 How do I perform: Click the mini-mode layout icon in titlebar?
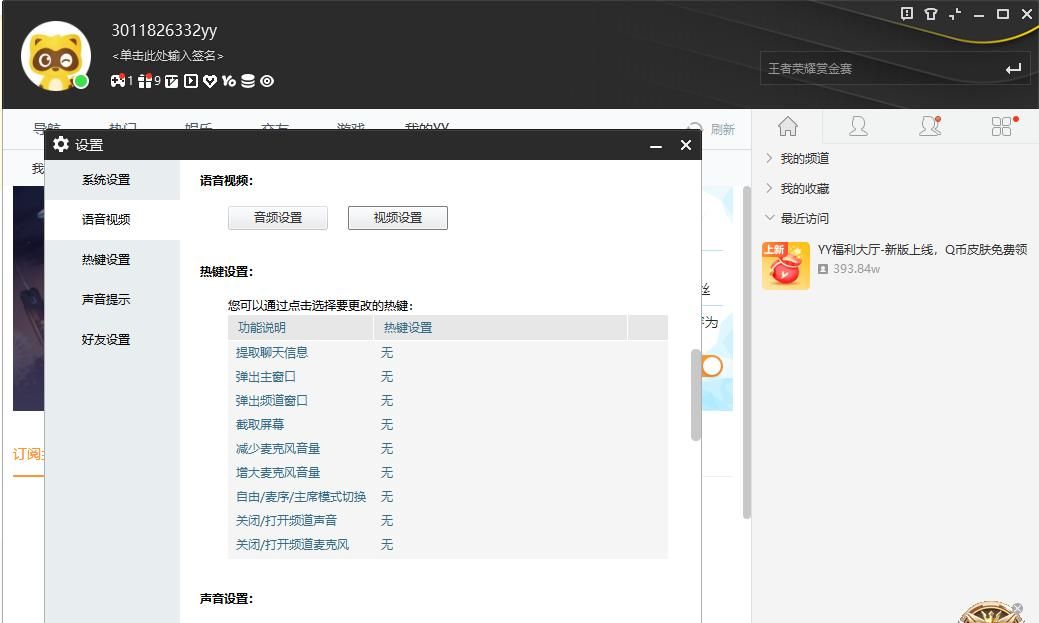pyautogui.click(x=955, y=14)
